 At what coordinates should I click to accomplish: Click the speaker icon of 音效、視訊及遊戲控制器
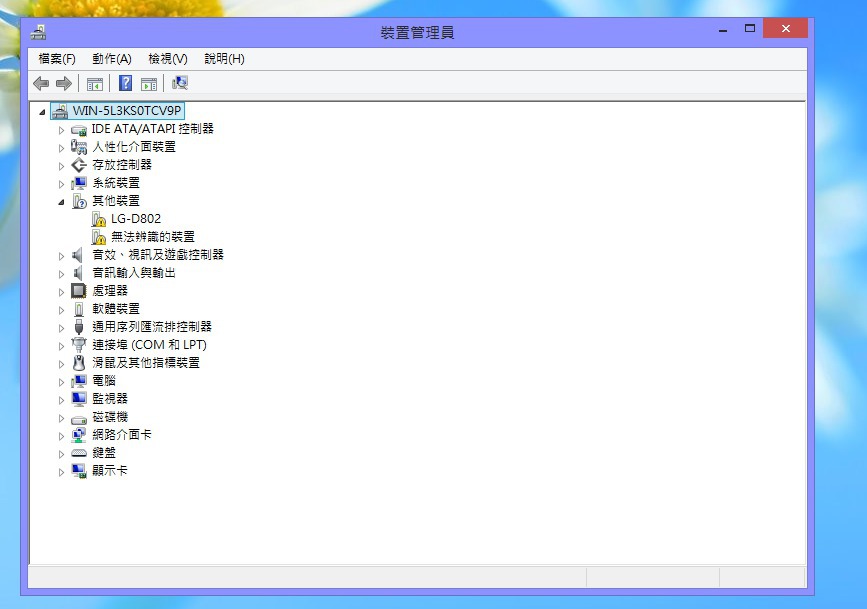(x=78, y=255)
